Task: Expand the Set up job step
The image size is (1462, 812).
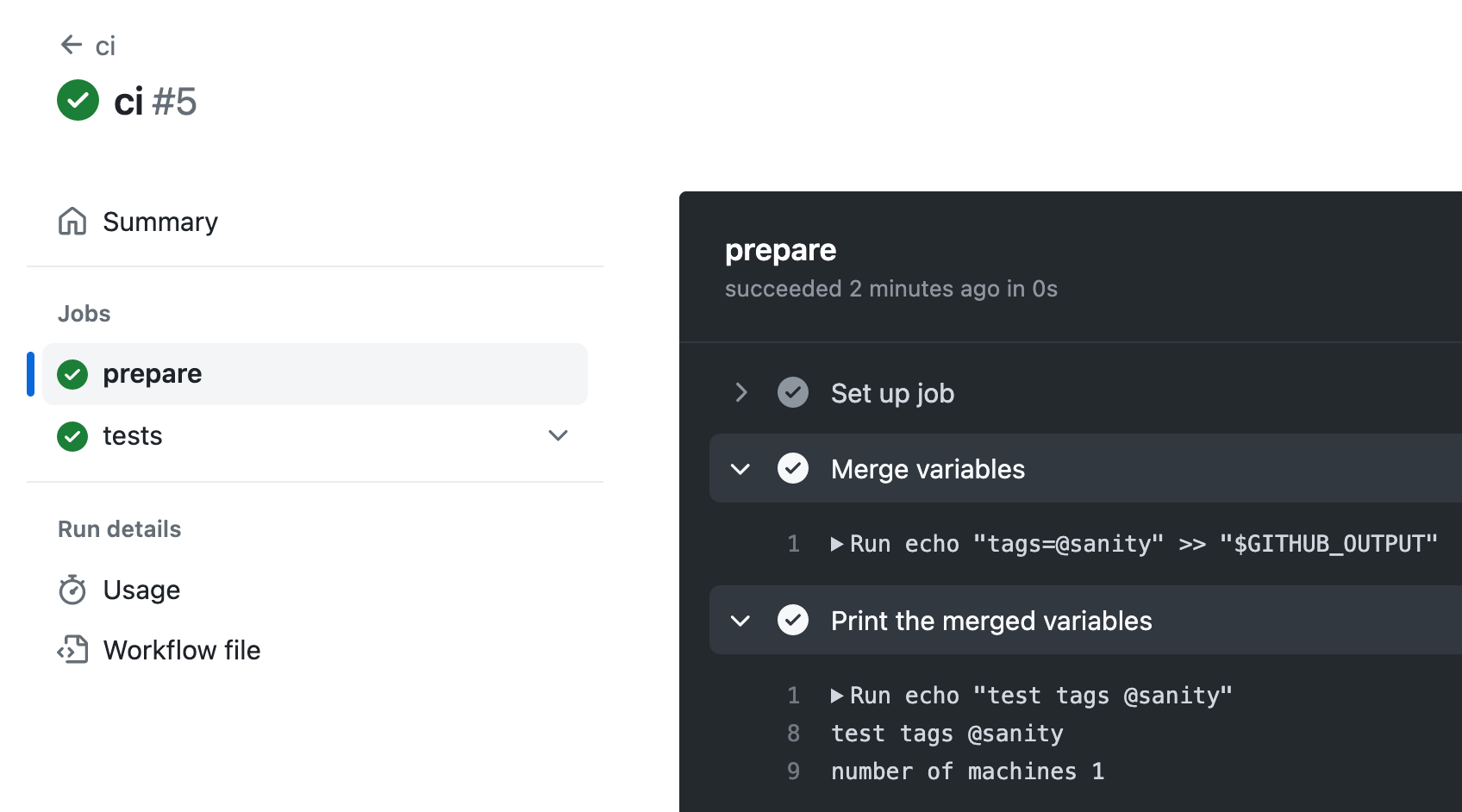Action: (x=741, y=392)
